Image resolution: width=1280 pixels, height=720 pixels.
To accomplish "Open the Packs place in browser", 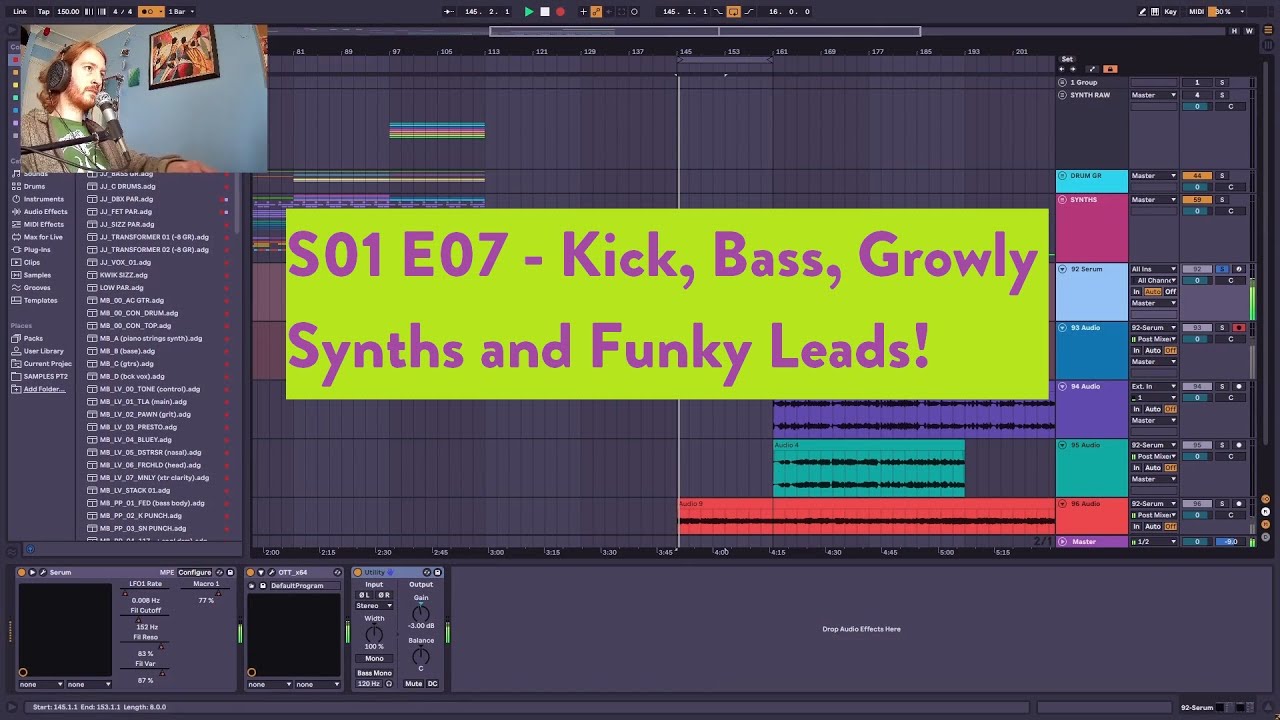I will click(33, 338).
